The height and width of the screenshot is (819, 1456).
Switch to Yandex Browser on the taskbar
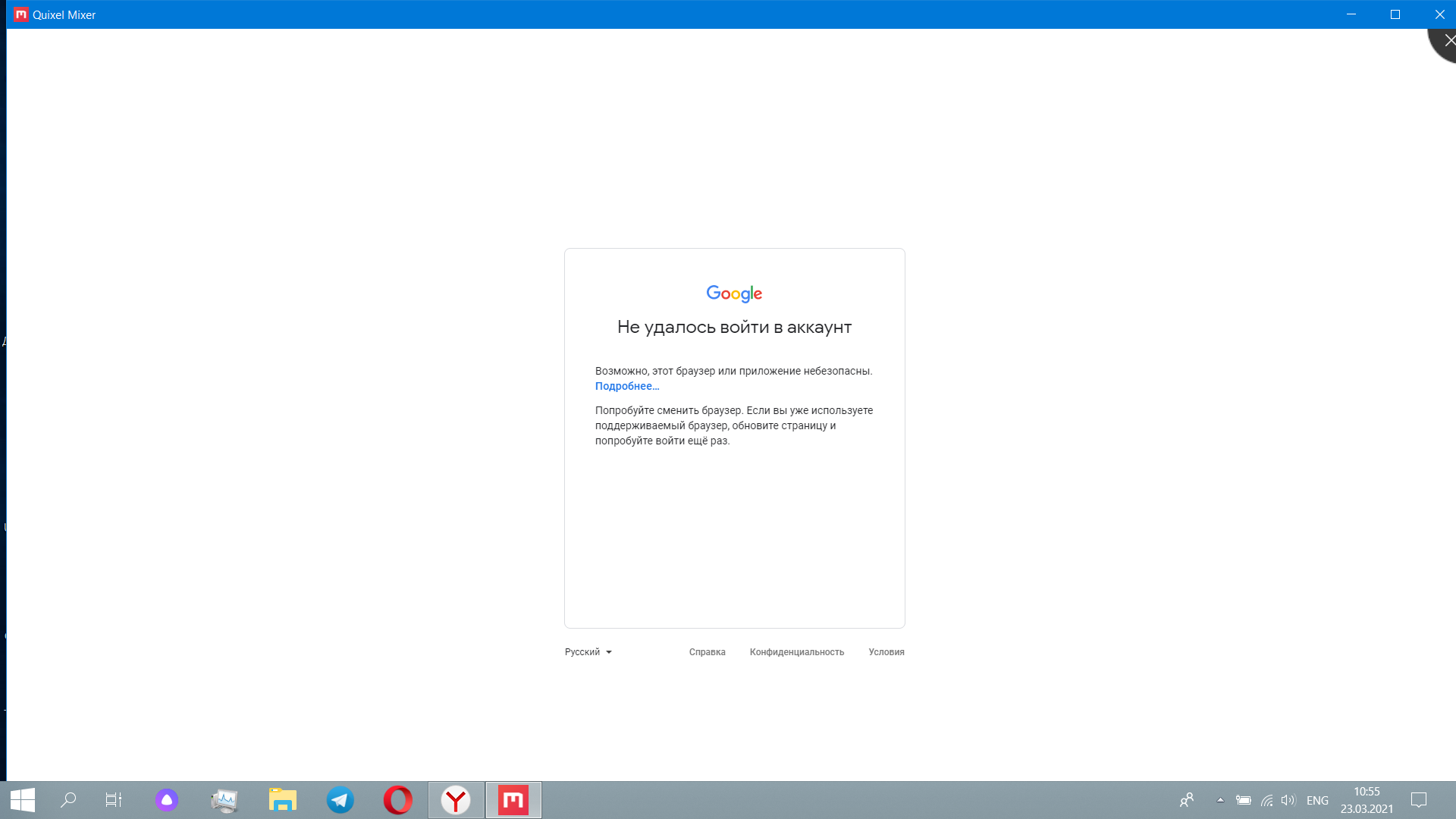(x=456, y=800)
